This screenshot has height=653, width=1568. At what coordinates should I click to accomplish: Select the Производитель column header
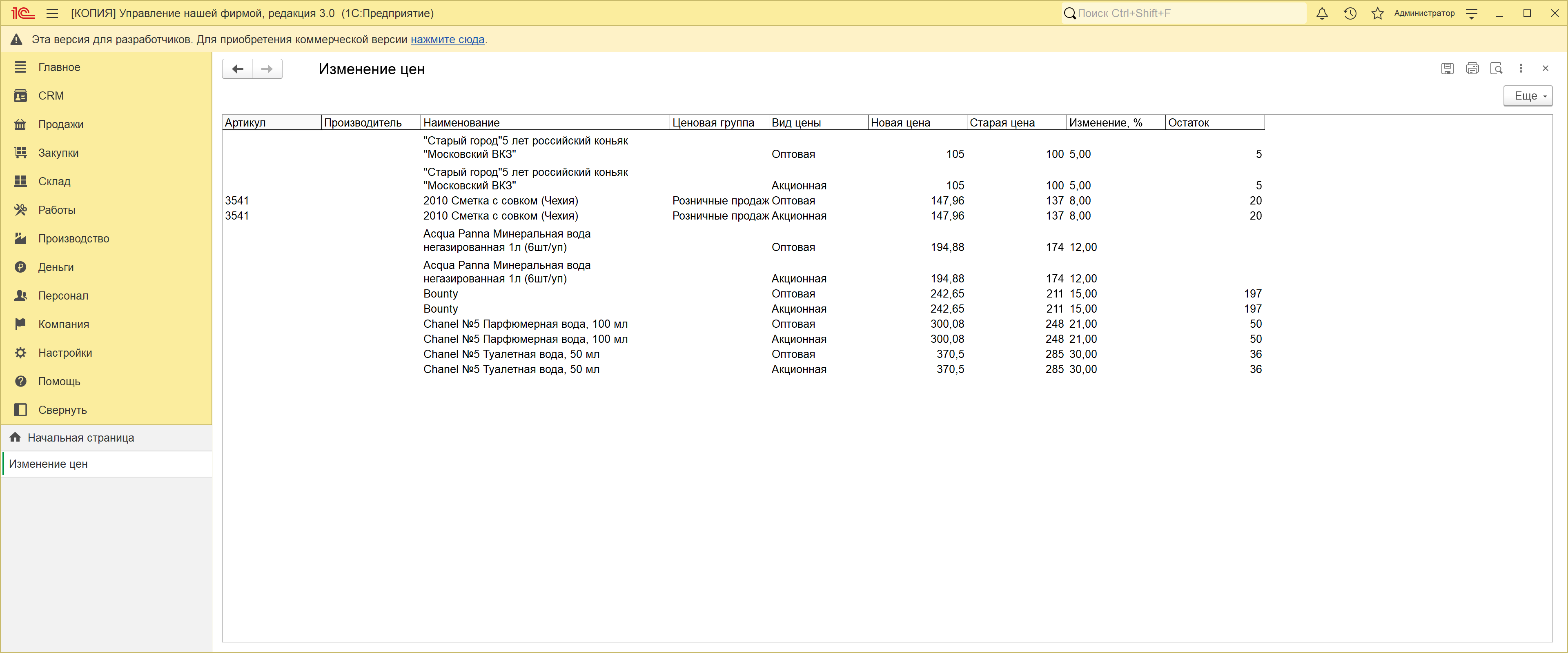click(371, 122)
